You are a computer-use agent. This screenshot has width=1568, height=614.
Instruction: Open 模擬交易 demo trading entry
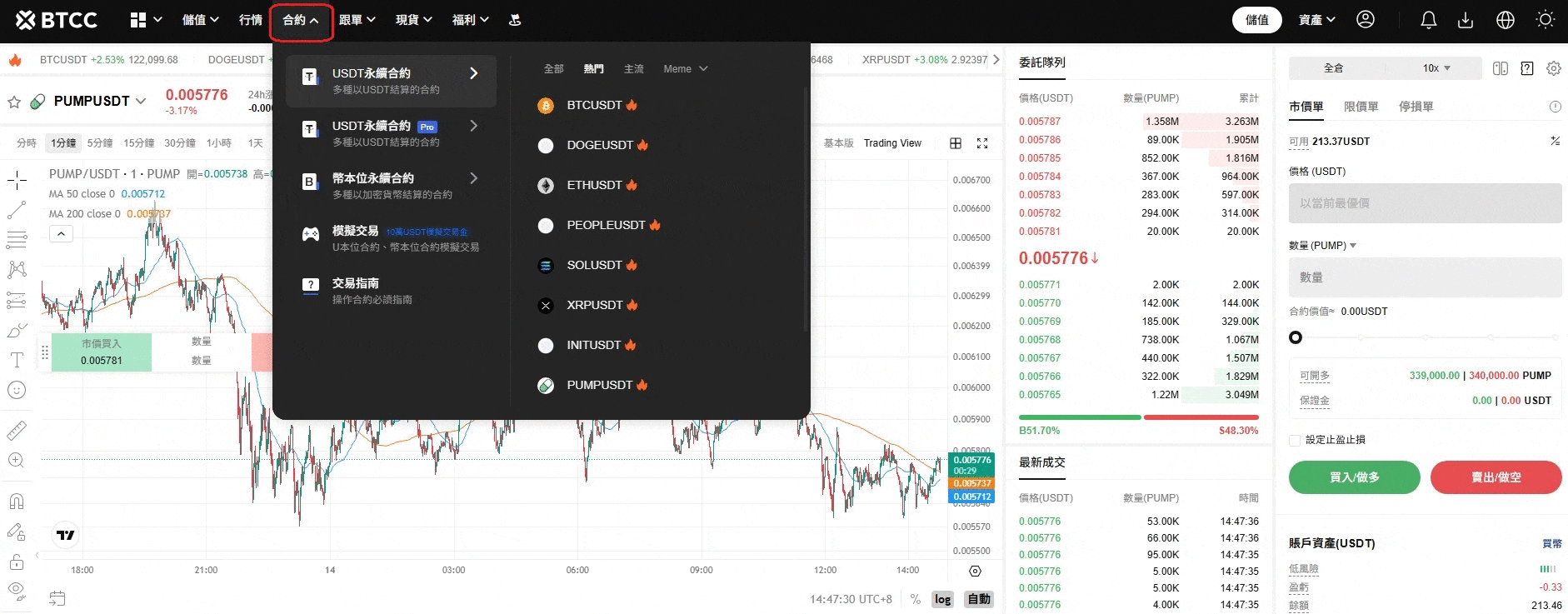(x=391, y=238)
